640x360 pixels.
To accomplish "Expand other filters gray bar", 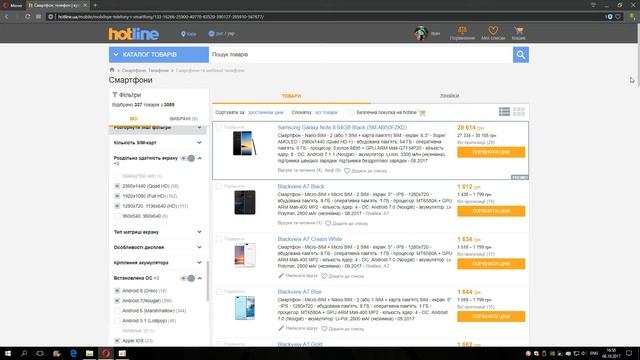I will tap(158, 129).
